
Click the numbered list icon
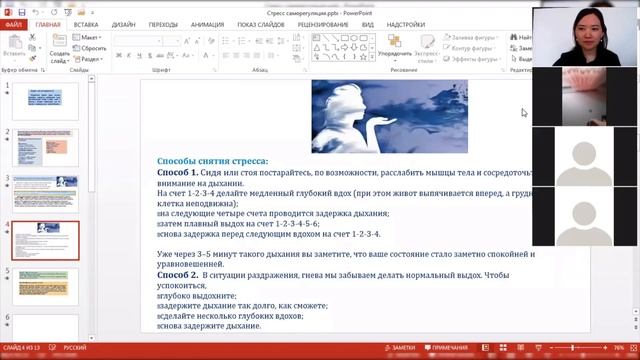243,41
